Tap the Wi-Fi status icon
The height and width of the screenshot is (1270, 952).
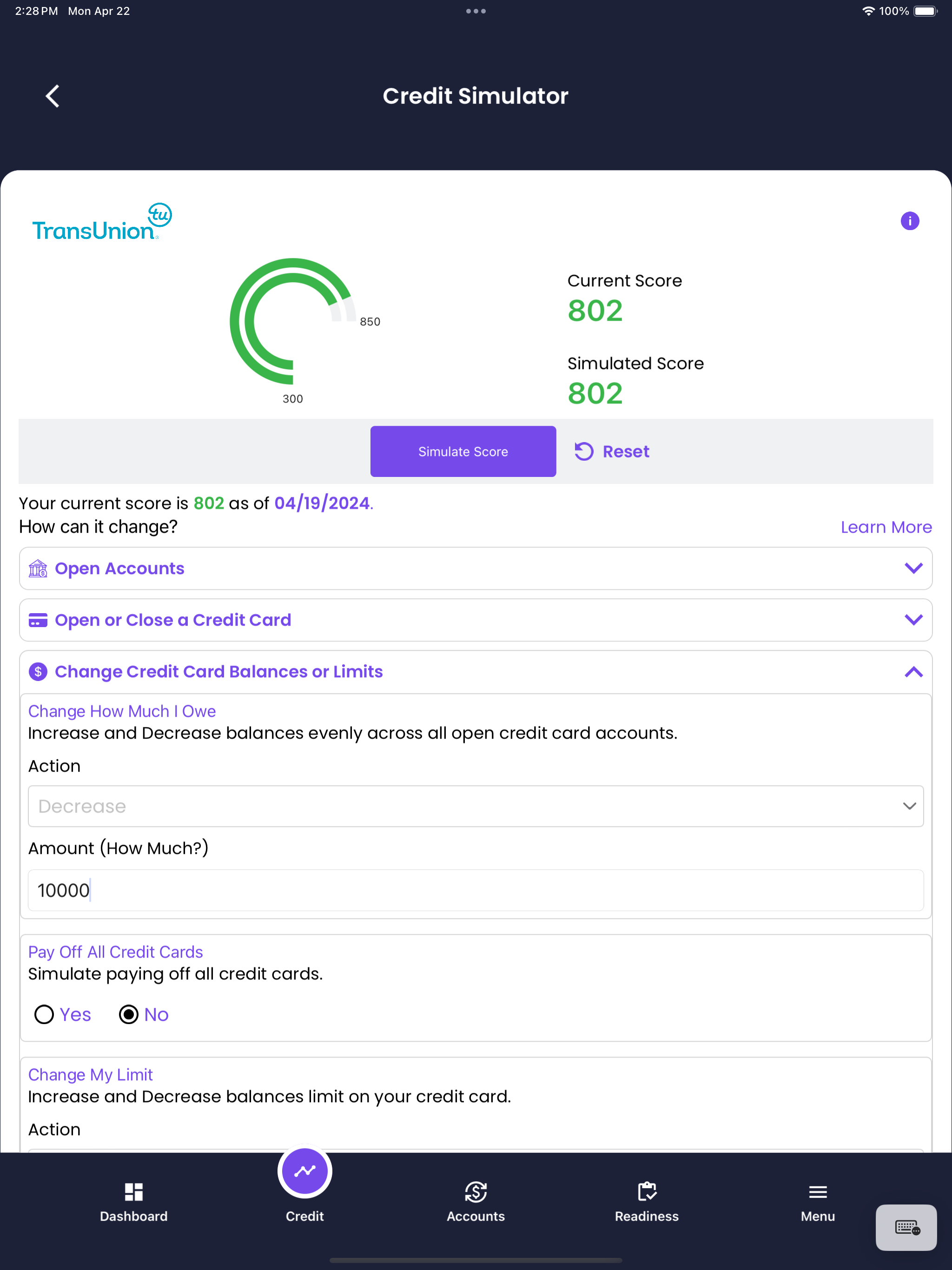868,11
